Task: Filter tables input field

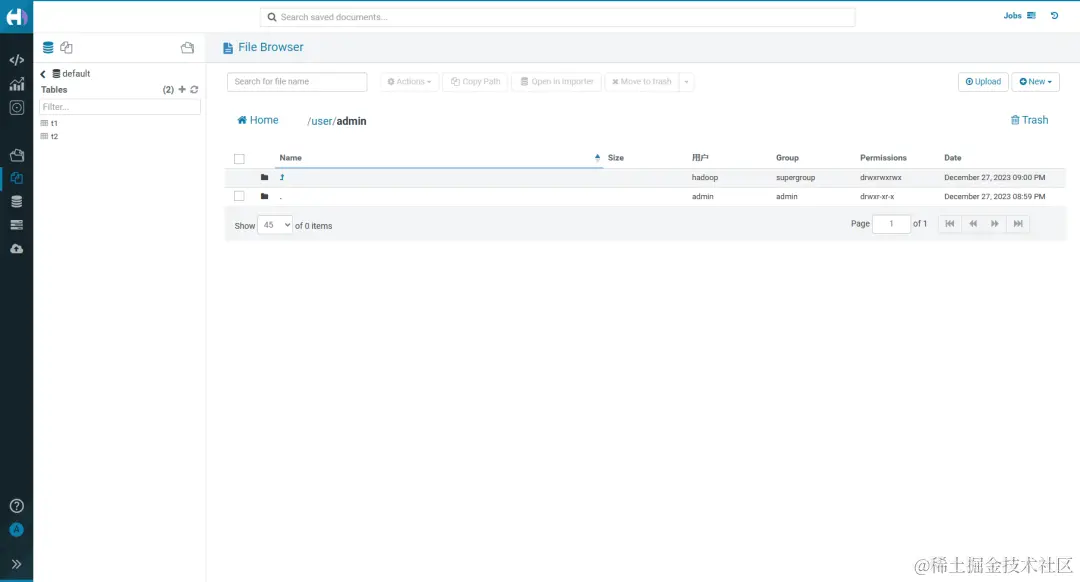Action: pyautogui.click(x=120, y=107)
